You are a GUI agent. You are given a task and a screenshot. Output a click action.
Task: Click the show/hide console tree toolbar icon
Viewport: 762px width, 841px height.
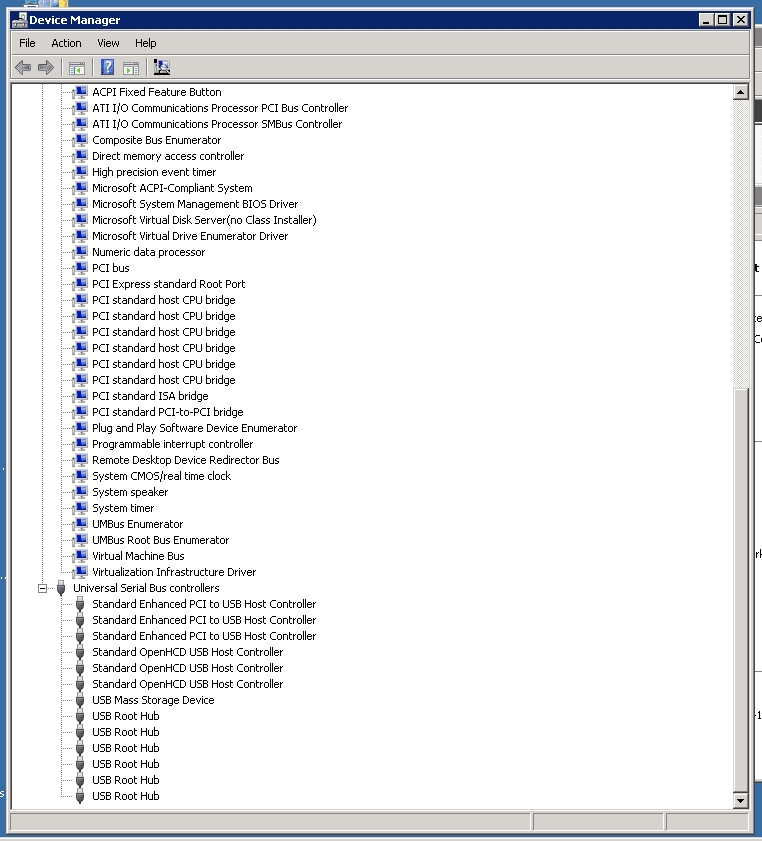click(x=77, y=68)
